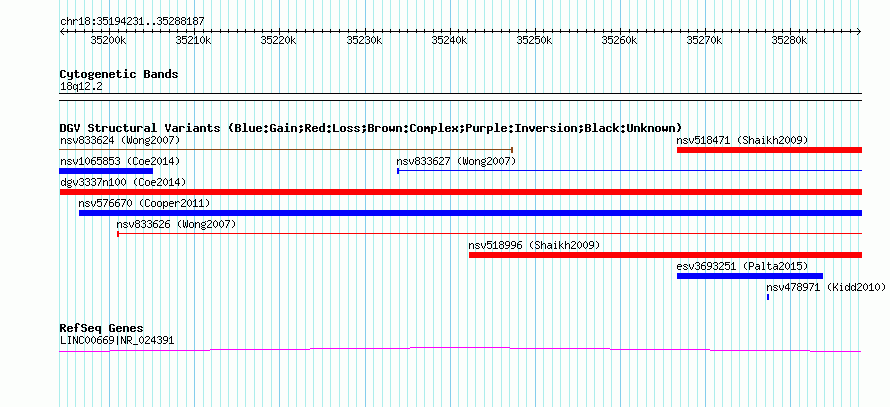Click the 35220k ruler tick label

pos(278,40)
